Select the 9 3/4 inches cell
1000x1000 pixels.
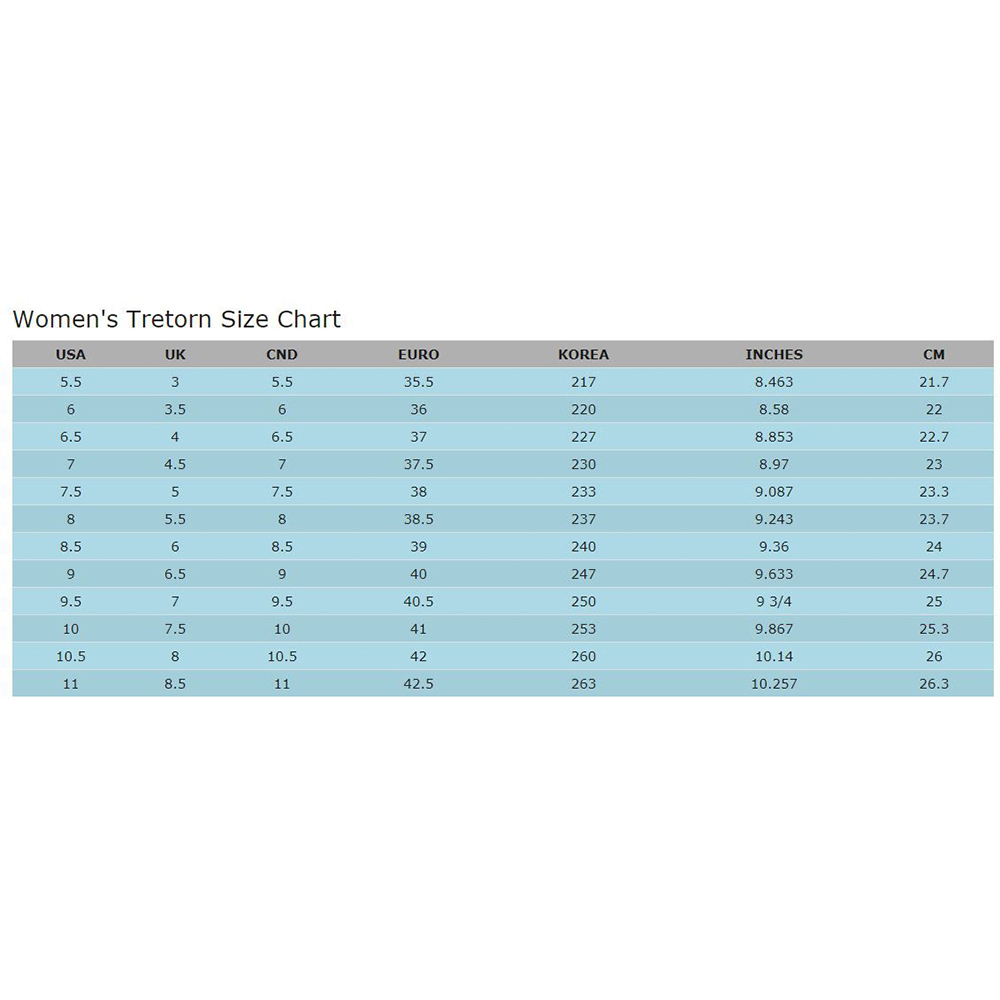774,601
